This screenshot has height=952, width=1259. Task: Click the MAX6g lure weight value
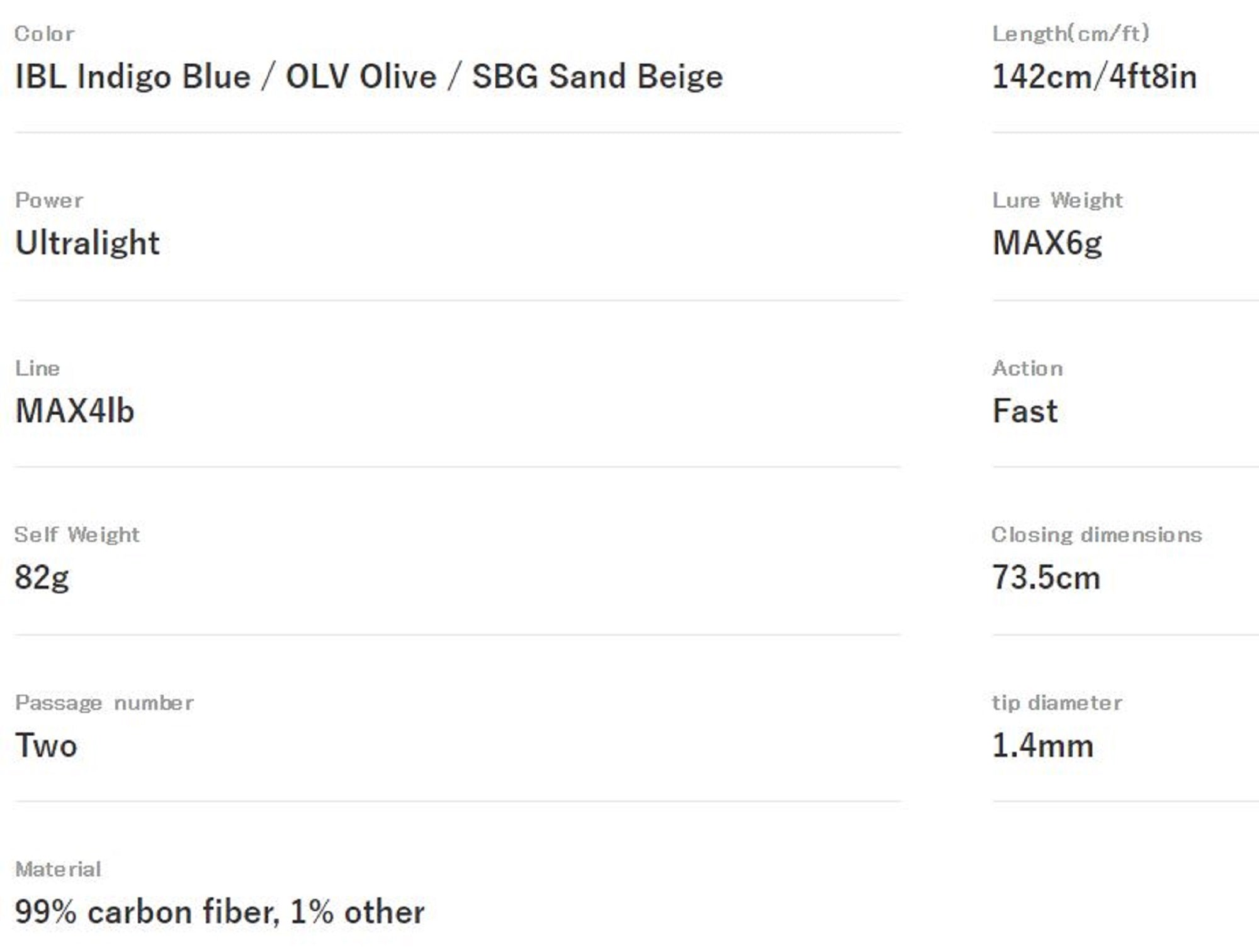coord(1047,243)
